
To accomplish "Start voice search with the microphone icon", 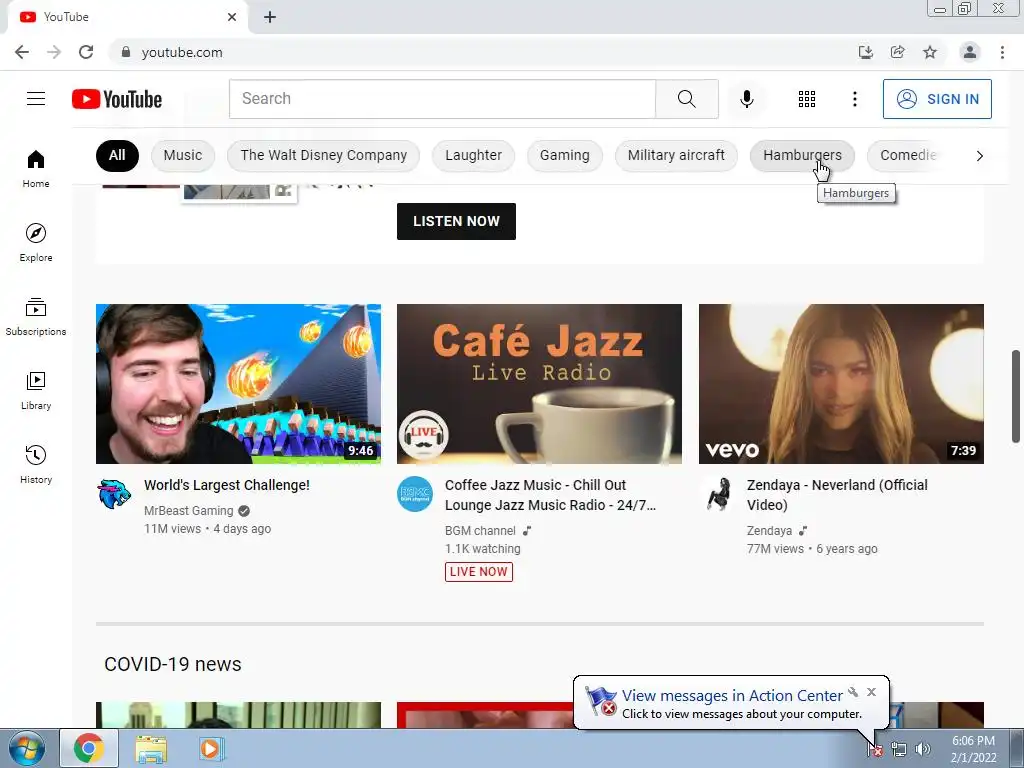I will point(746,99).
